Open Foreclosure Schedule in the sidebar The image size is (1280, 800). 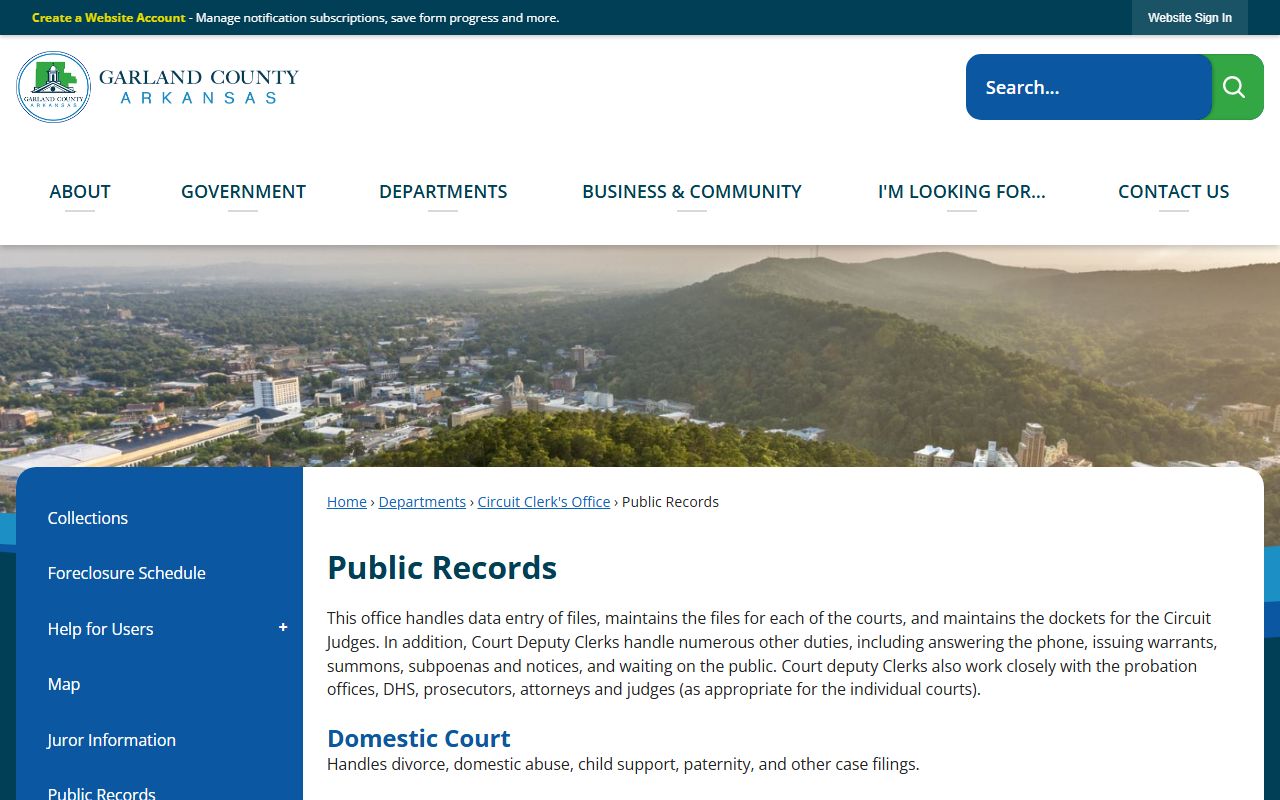pyautogui.click(x=127, y=573)
